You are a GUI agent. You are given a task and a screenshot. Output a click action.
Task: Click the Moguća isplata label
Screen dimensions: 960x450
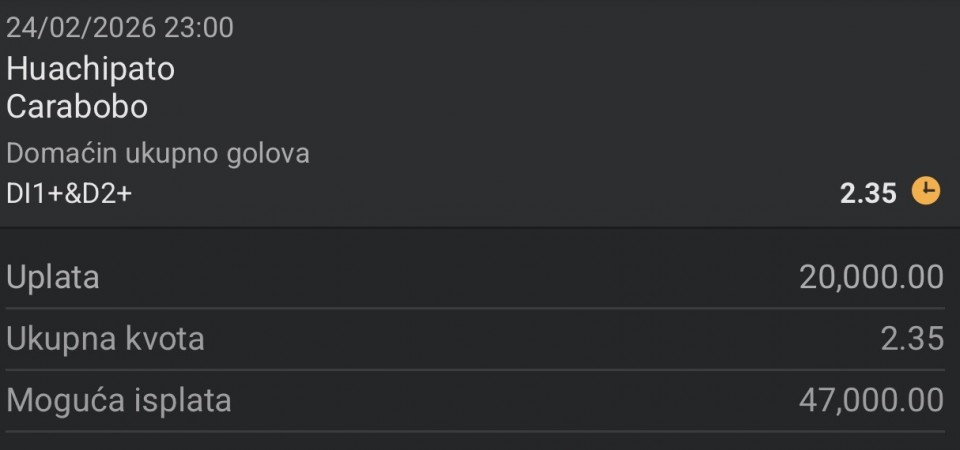coord(119,401)
